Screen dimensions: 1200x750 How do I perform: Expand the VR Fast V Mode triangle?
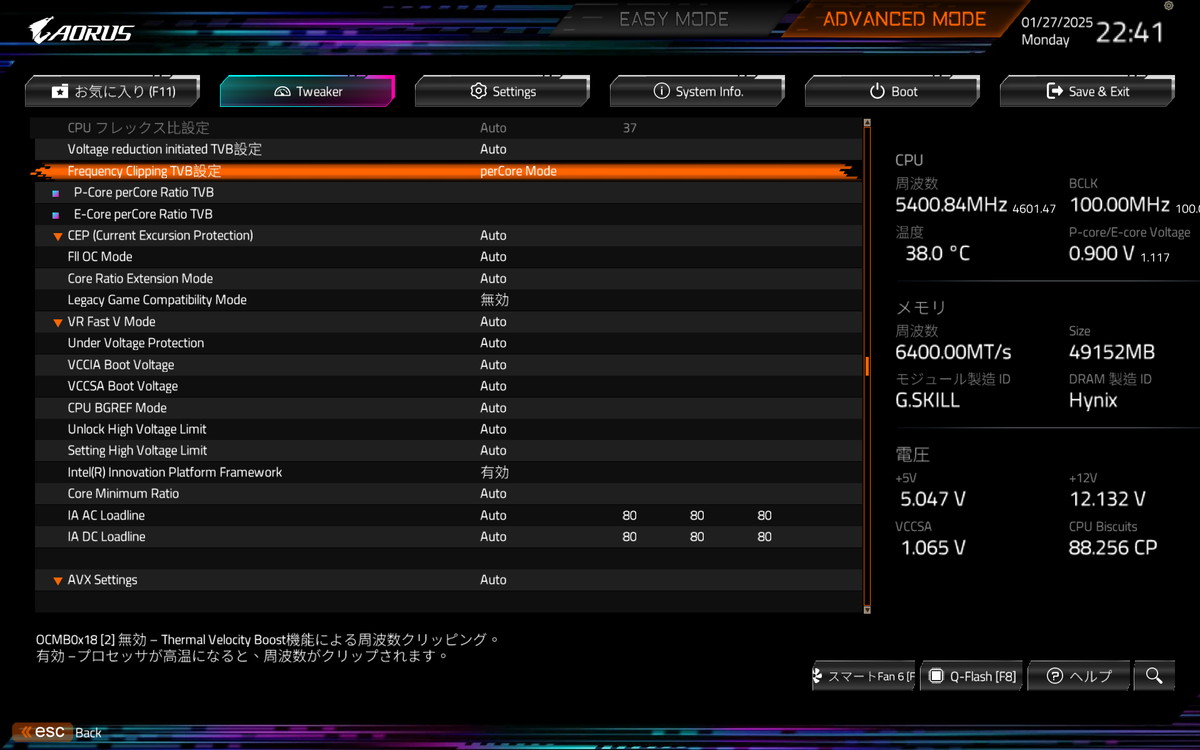tap(58, 322)
